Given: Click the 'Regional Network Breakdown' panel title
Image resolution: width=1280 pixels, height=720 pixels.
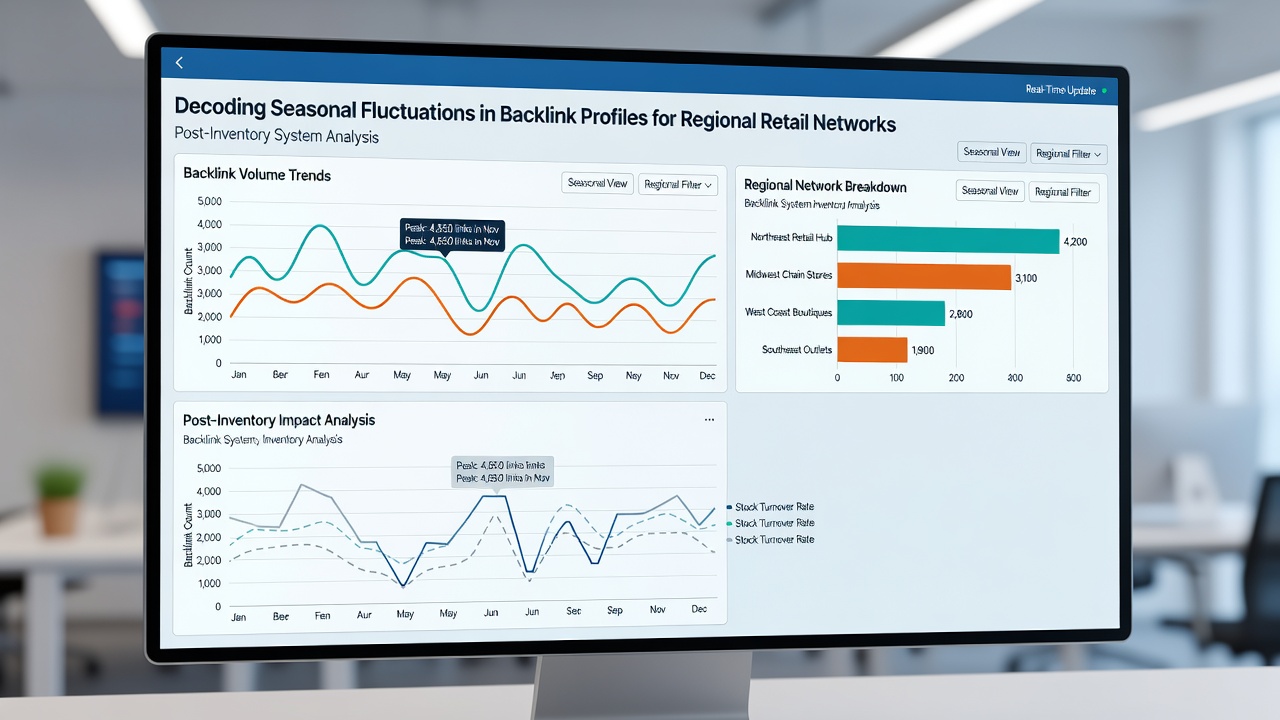Looking at the screenshot, I should [825, 186].
